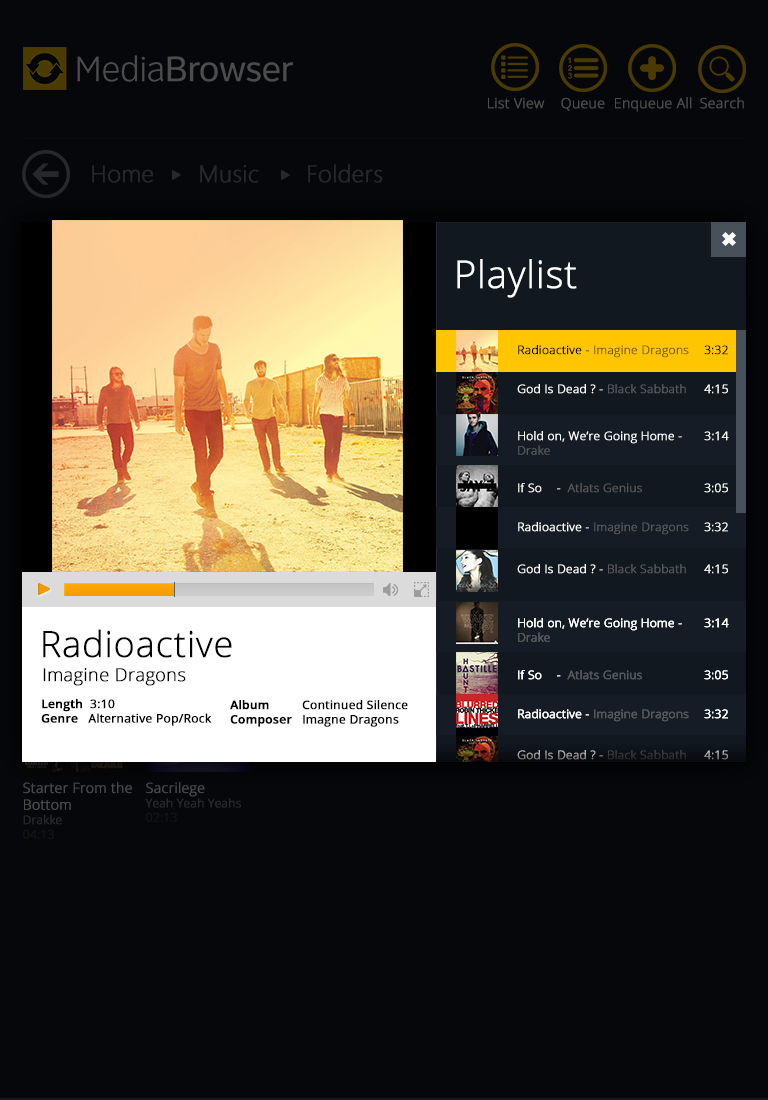This screenshot has height=1100, width=768.
Task: Click the Continued Silence album value
Action: click(x=355, y=705)
